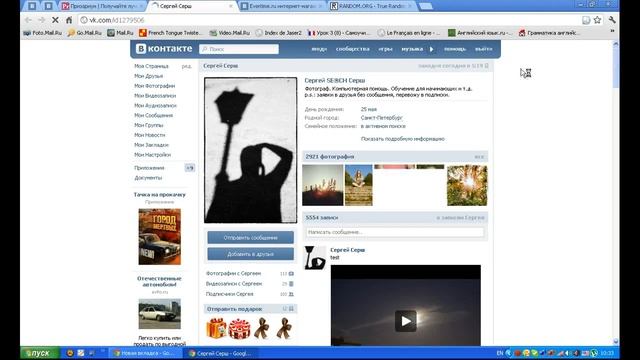Click Отправить сообщение button

click(251, 238)
